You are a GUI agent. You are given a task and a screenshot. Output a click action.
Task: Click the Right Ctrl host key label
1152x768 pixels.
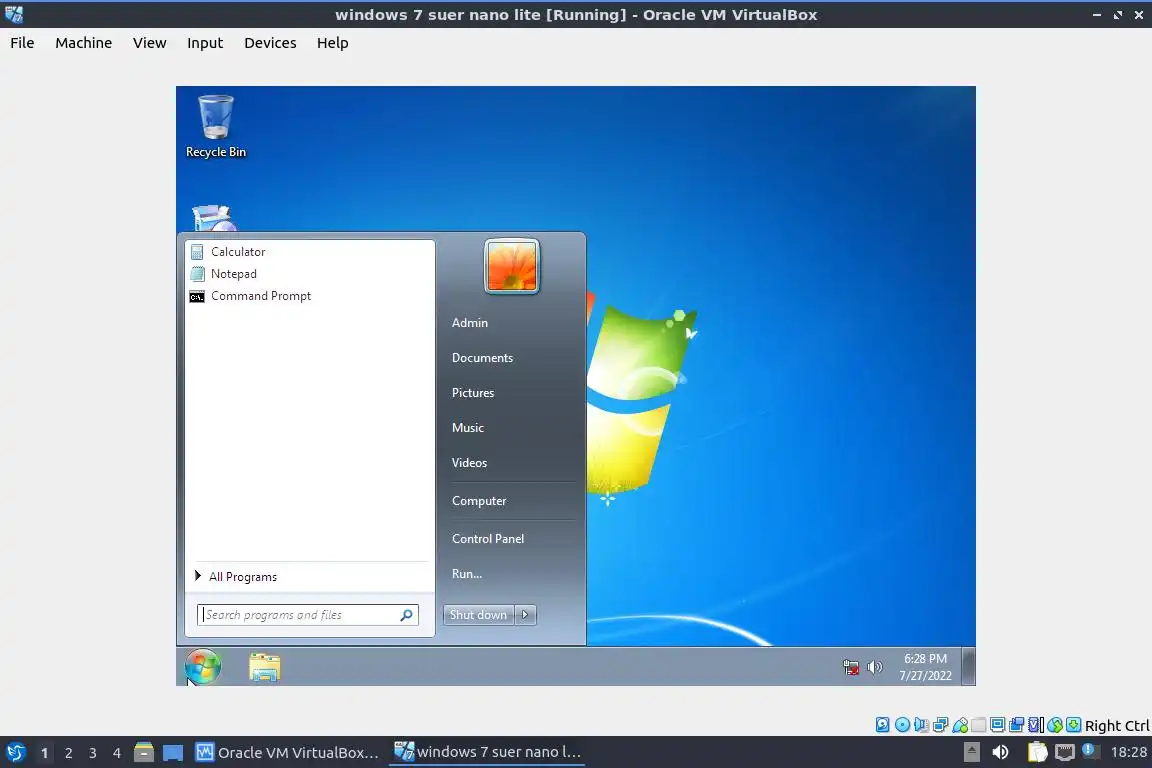point(1117,725)
